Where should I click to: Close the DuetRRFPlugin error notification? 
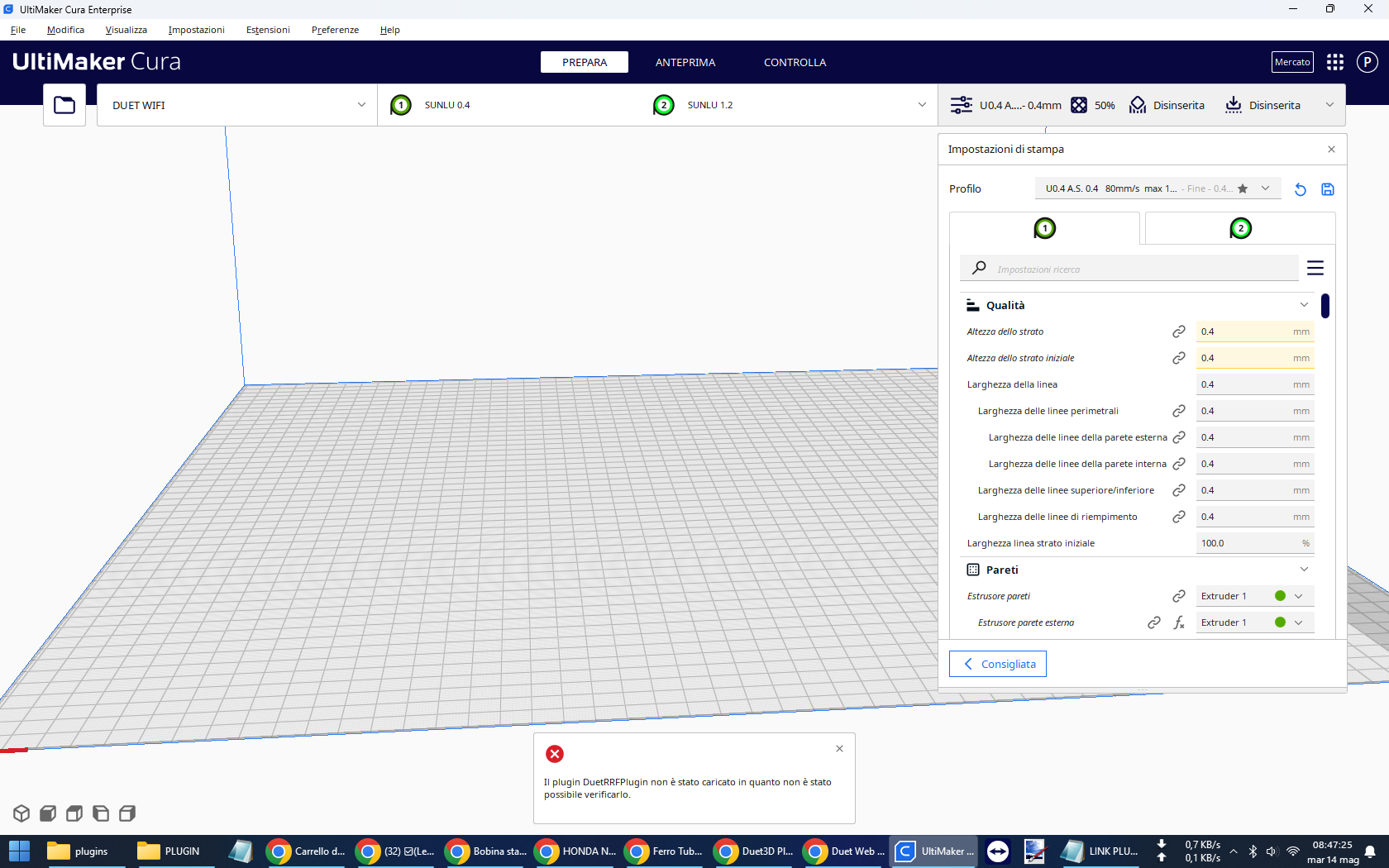(839, 748)
